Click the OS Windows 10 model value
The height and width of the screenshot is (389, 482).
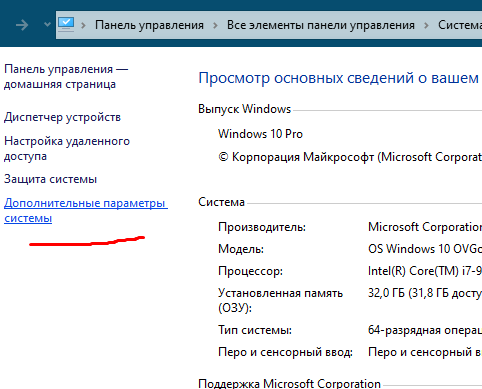click(x=425, y=249)
